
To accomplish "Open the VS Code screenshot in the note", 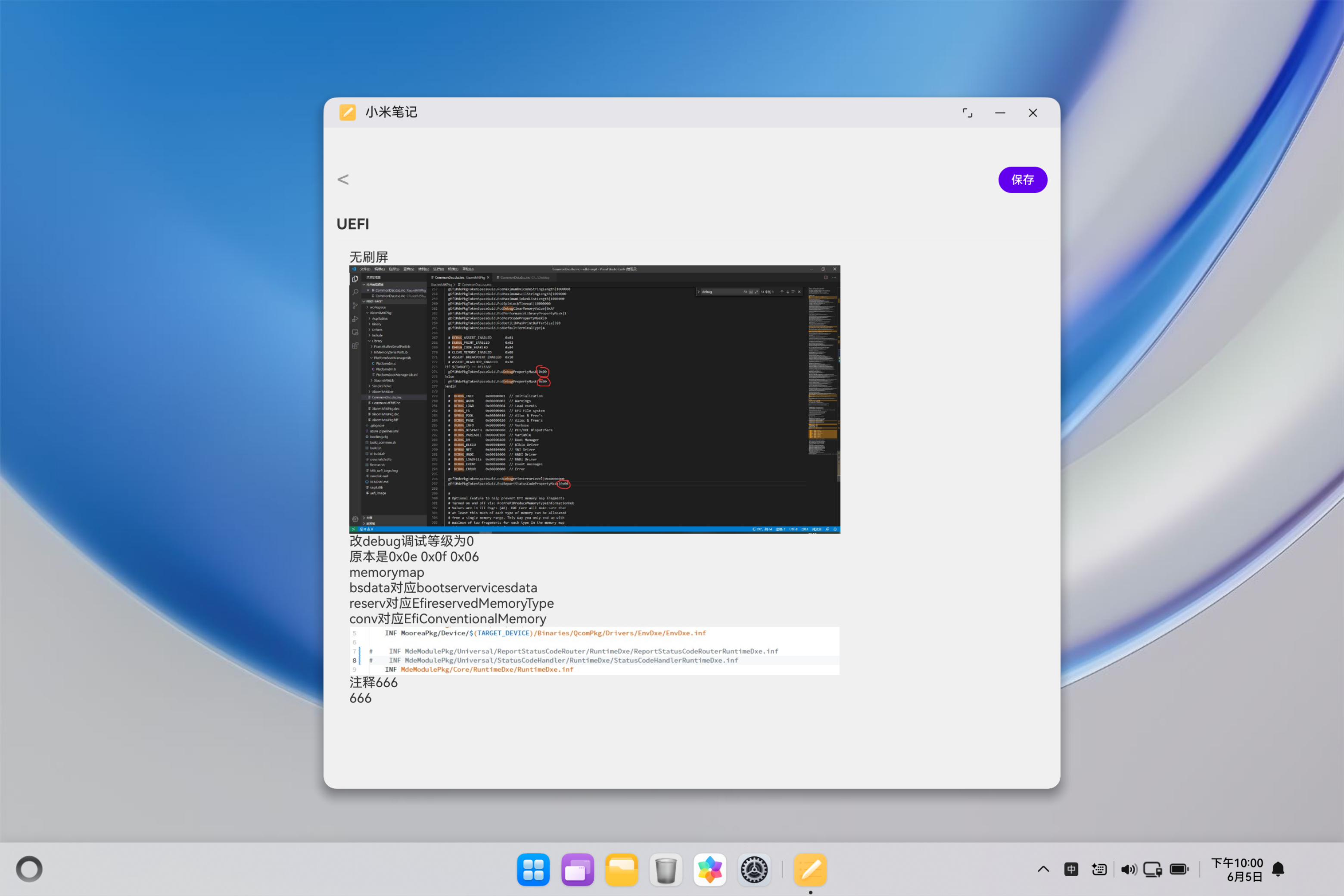I will tap(594, 399).
